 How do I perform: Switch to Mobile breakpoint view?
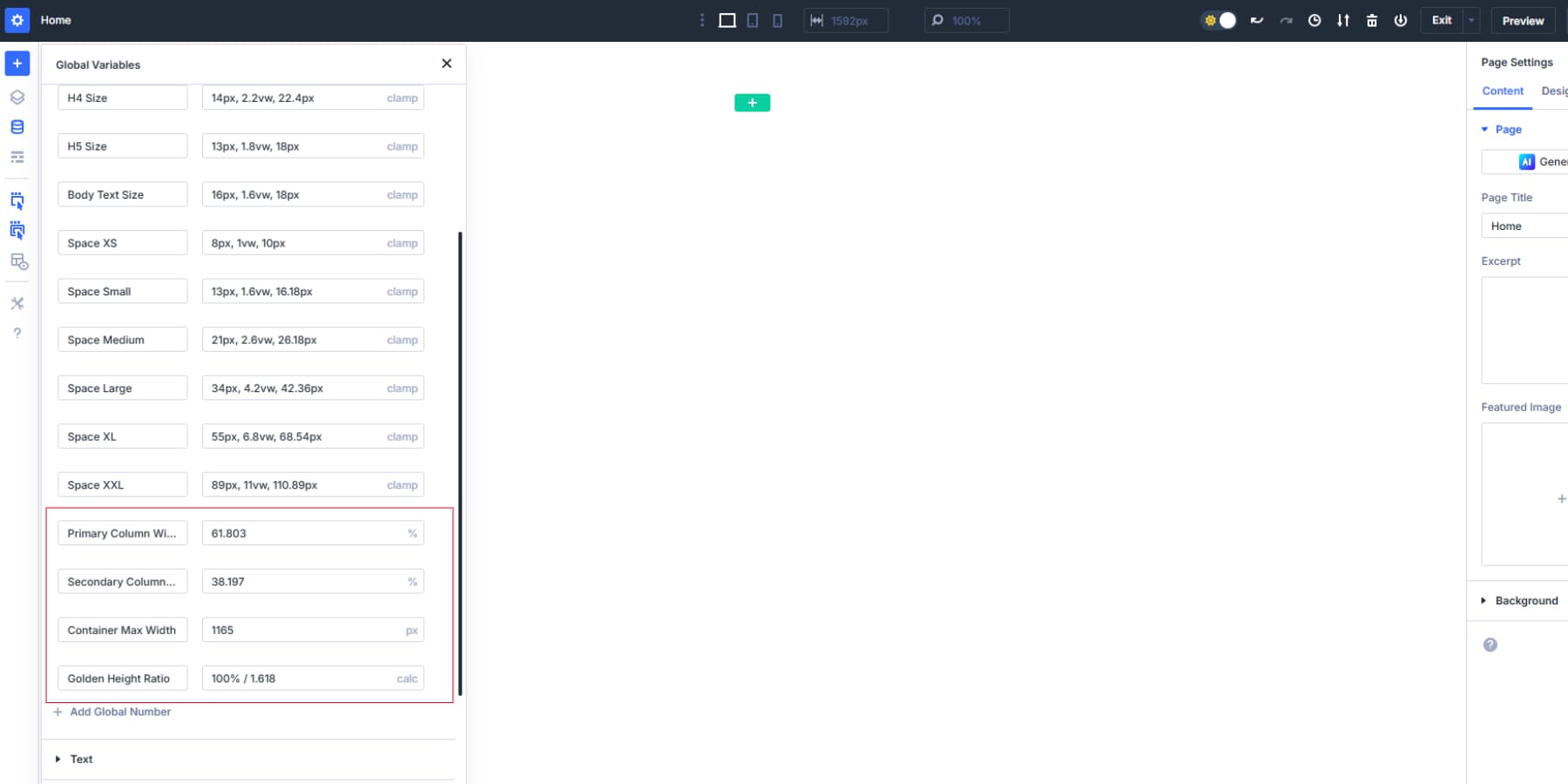777,20
